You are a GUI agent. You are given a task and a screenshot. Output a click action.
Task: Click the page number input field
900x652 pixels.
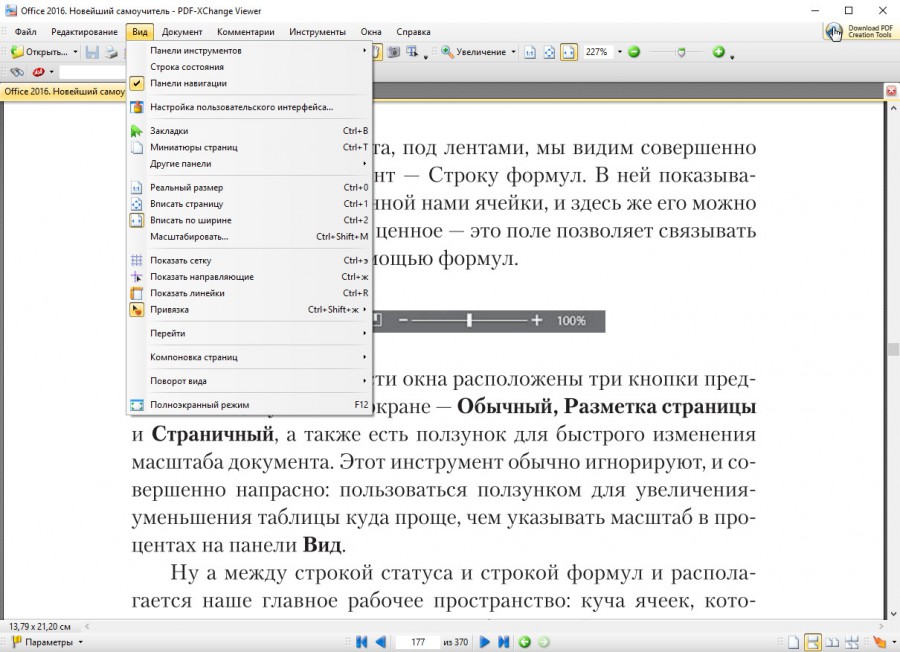417,642
